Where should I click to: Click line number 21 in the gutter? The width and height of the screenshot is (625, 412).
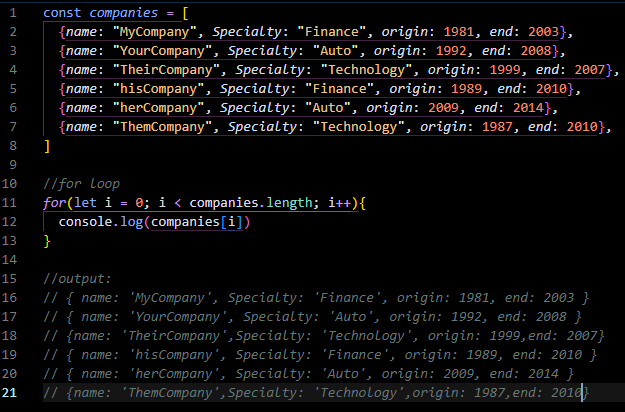point(10,393)
